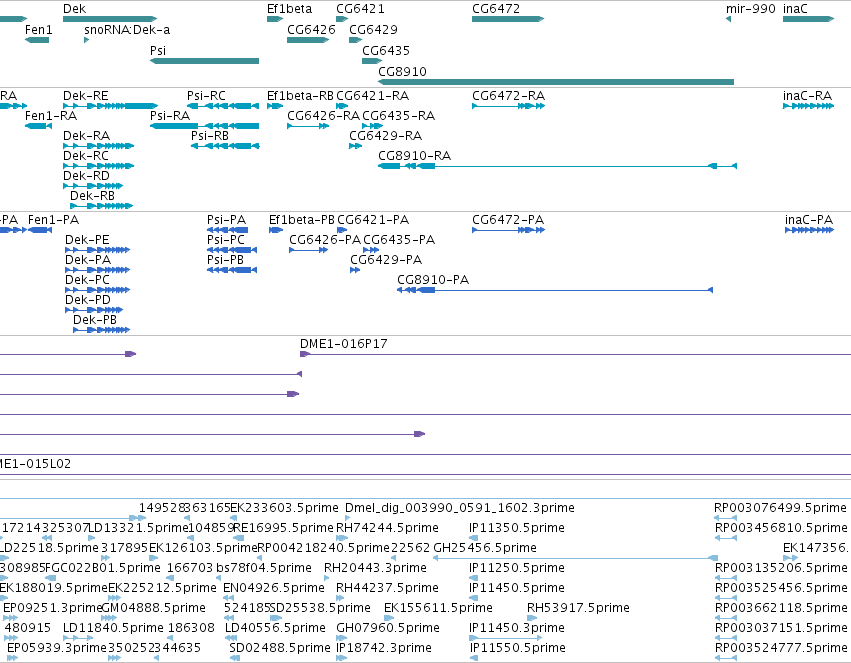Click the IP11350.5prime EST label
Screen dimensions: 851x663
click(x=517, y=528)
